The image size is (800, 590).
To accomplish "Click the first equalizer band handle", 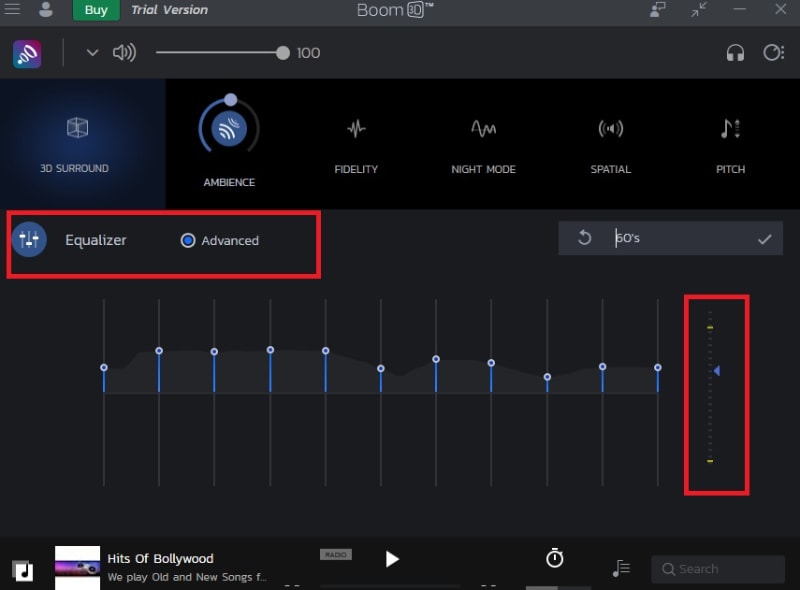I will 104,367.
